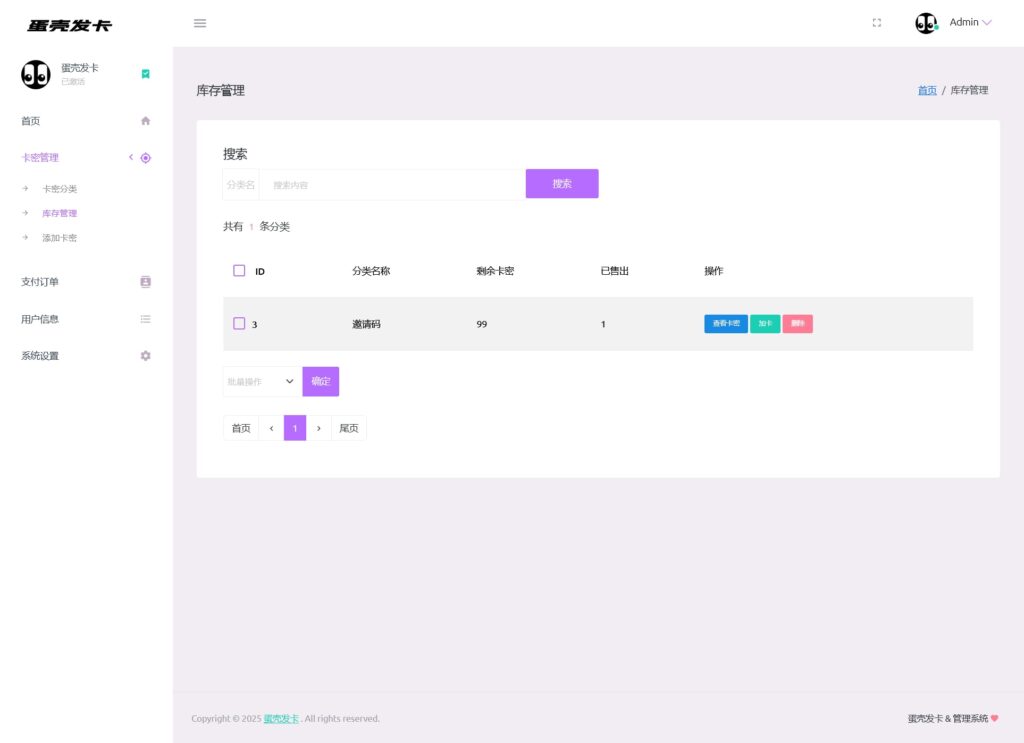Click the Admin avatar picture
1024x743 pixels.
pos(926,23)
